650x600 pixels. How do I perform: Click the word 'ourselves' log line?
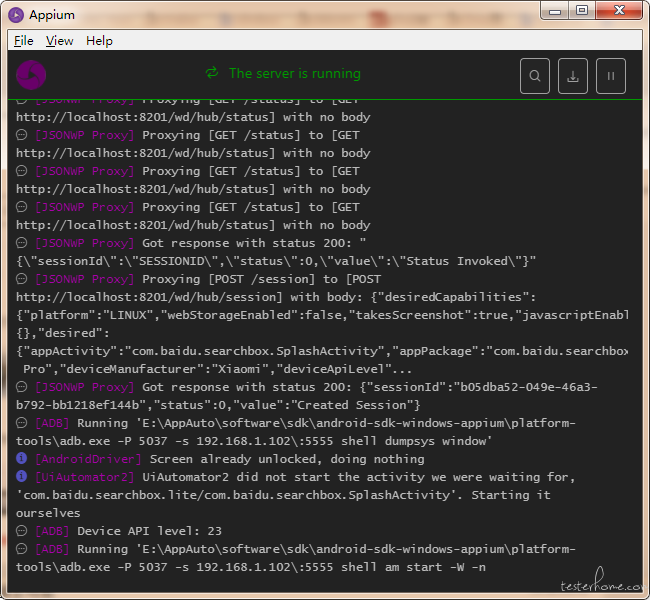(48, 513)
